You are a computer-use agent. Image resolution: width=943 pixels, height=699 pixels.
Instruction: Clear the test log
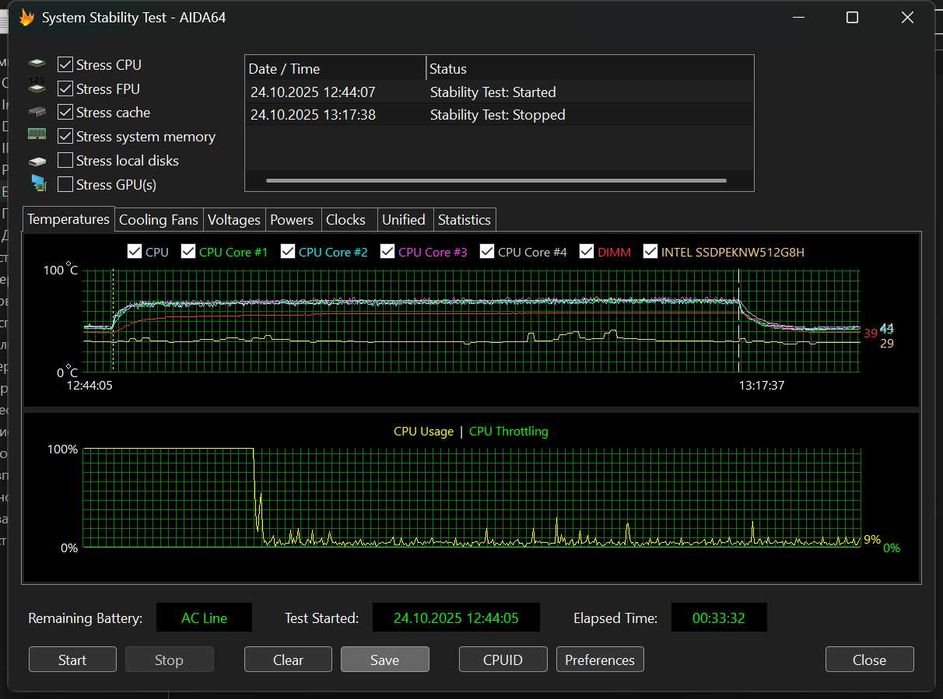tap(288, 660)
